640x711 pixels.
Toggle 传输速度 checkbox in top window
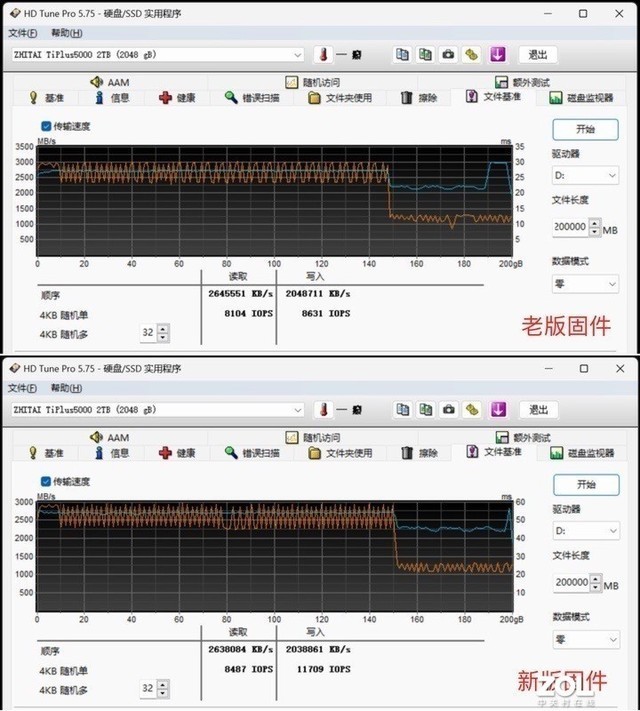tap(46, 126)
